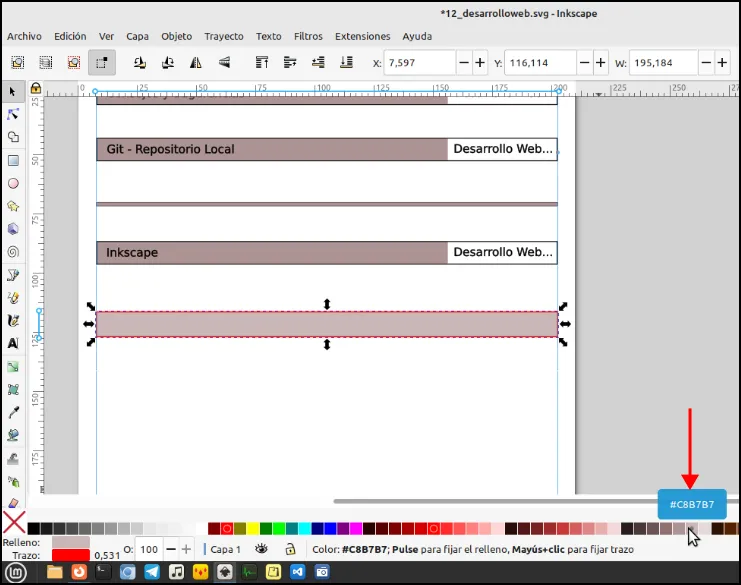Select the Pen Bezier tool
Screen dimensions: 741x585
(13, 275)
